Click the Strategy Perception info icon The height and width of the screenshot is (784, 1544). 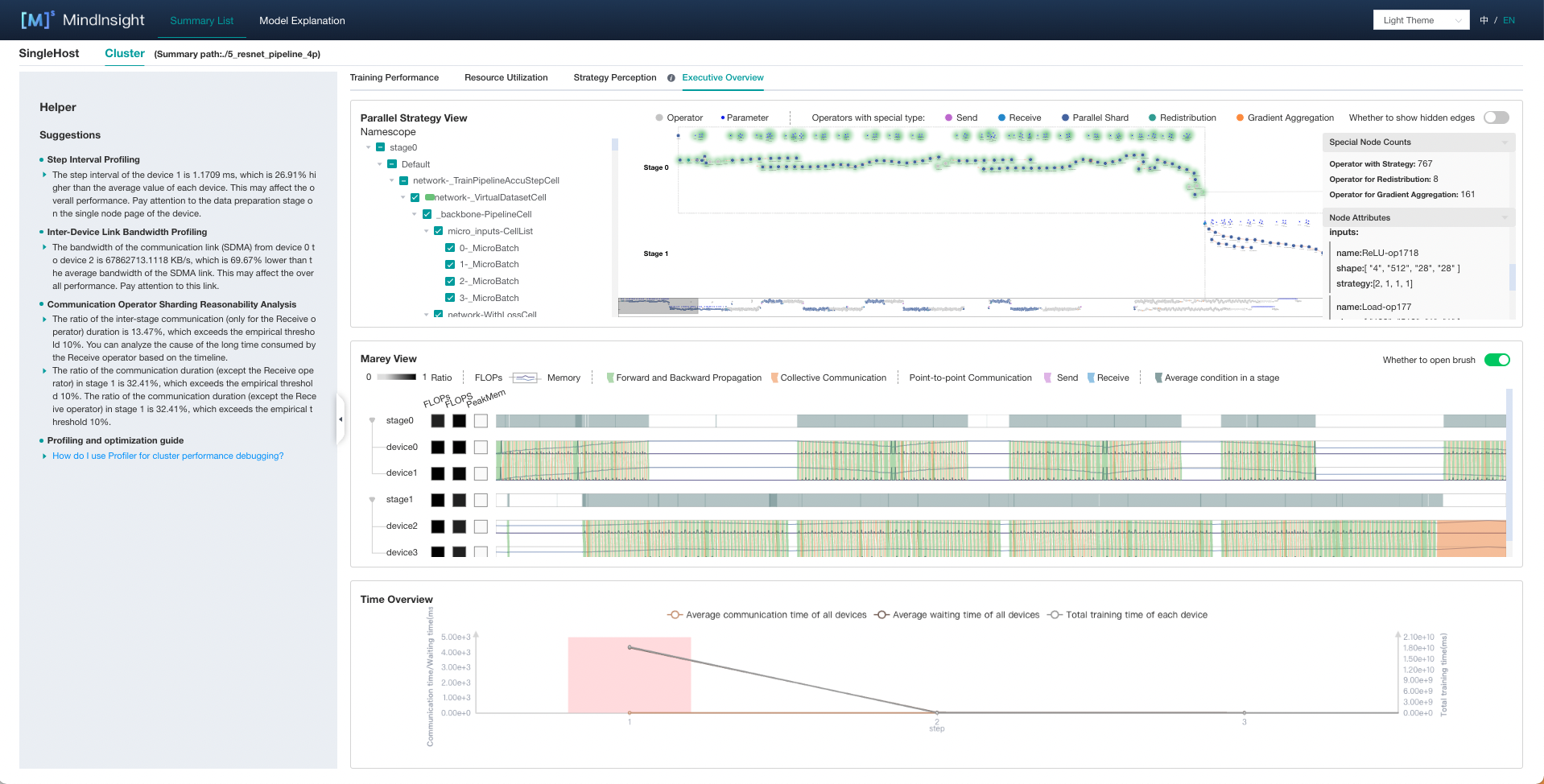tap(671, 78)
